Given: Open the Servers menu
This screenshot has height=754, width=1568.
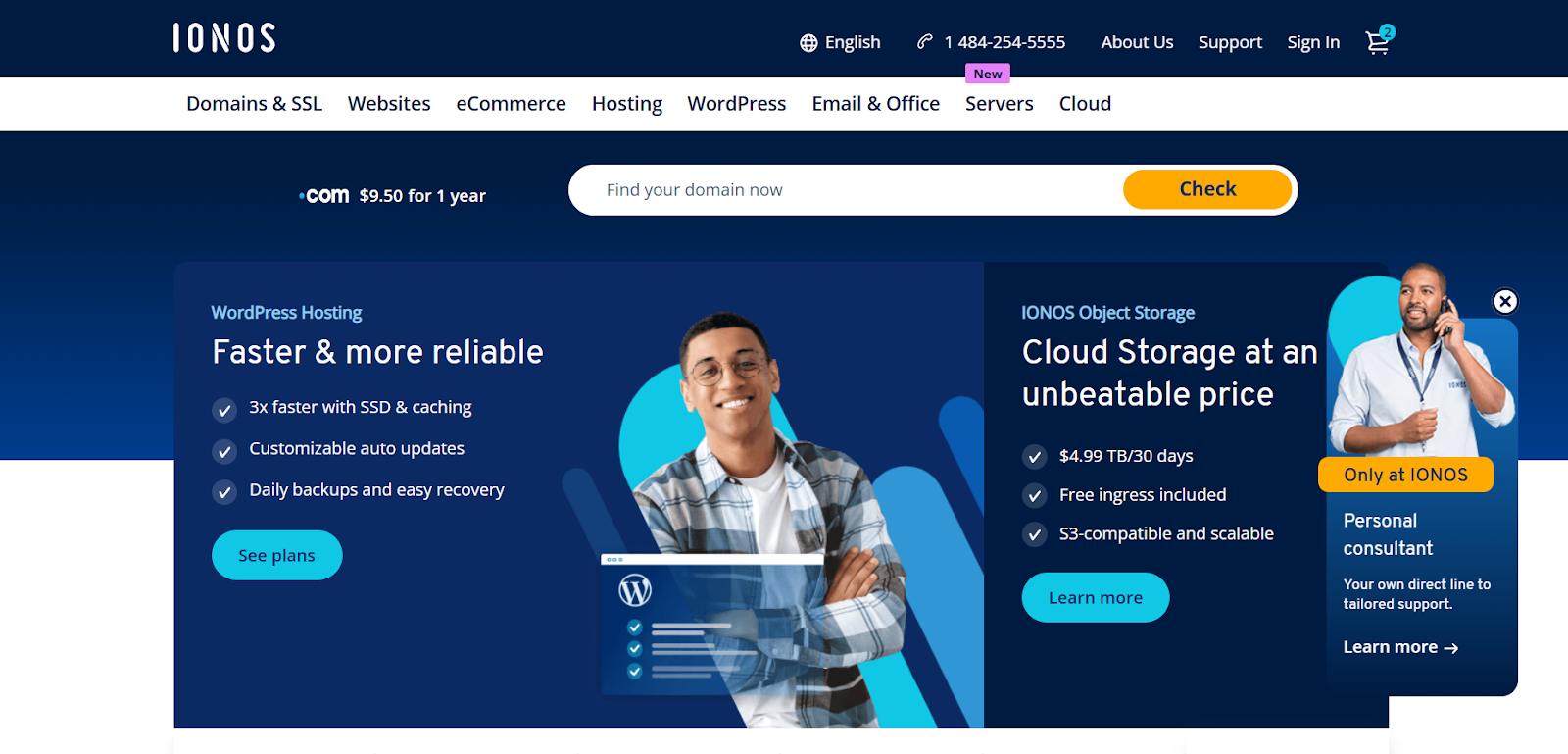Looking at the screenshot, I should (x=999, y=104).
